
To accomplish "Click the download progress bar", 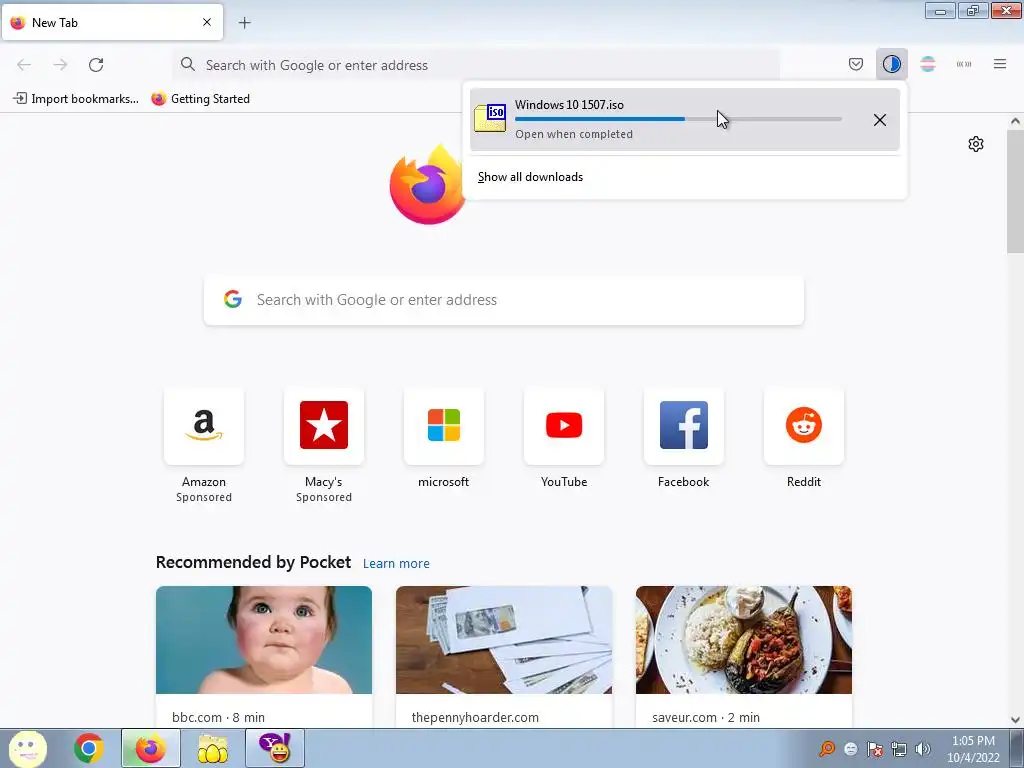I will pos(678,119).
